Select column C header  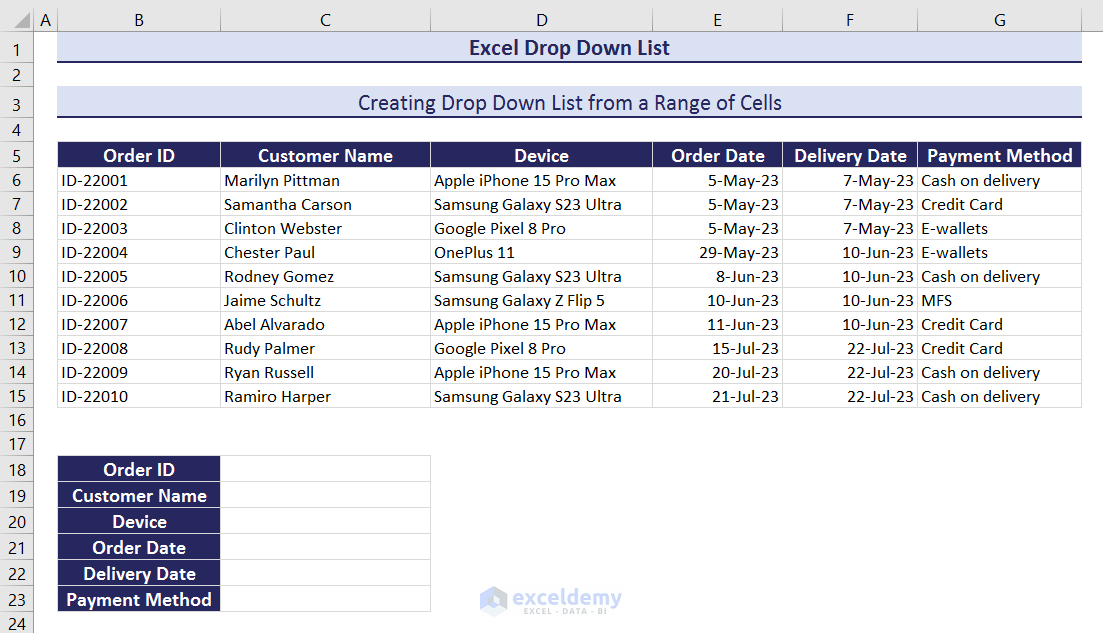(x=325, y=20)
